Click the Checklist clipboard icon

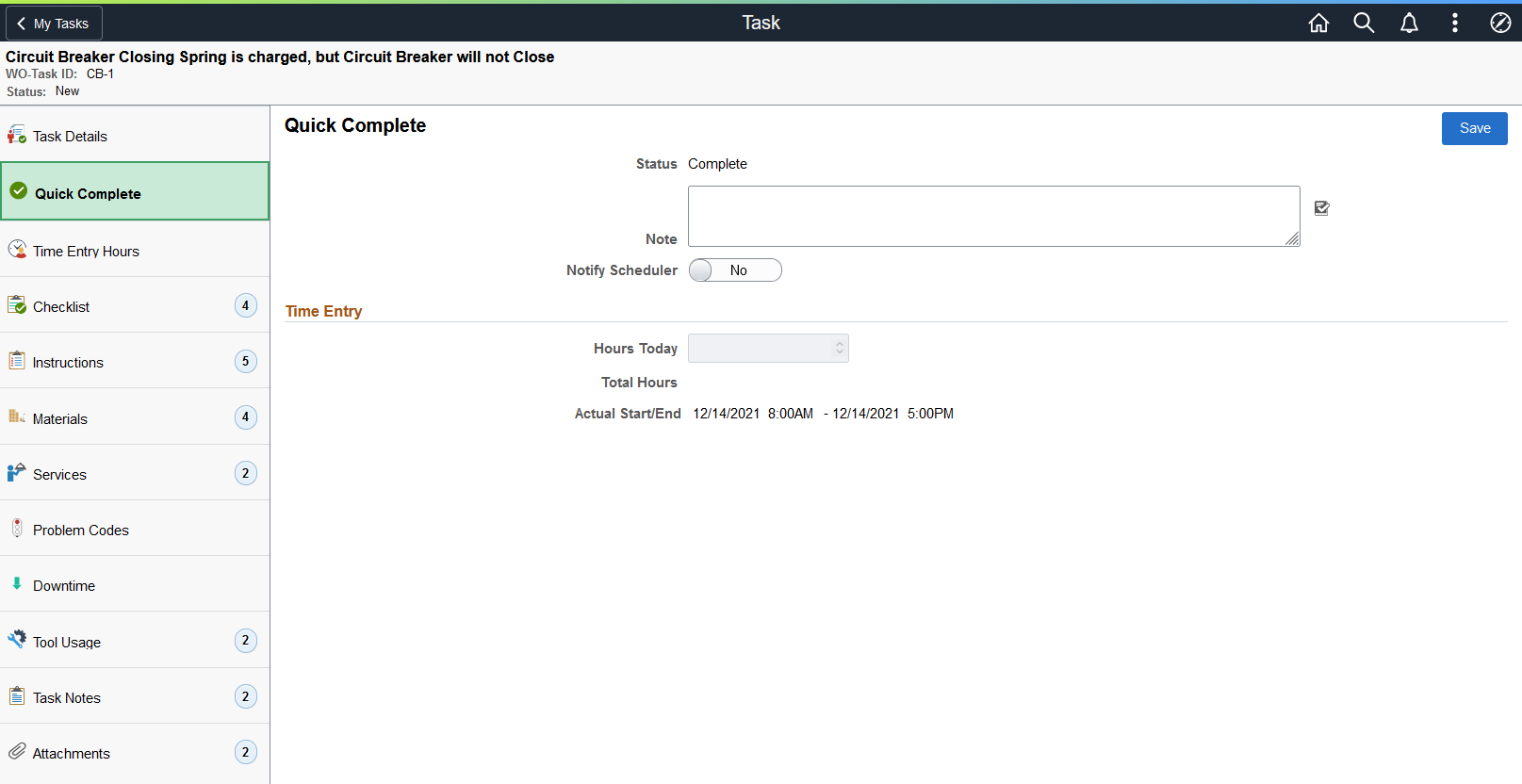click(17, 304)
